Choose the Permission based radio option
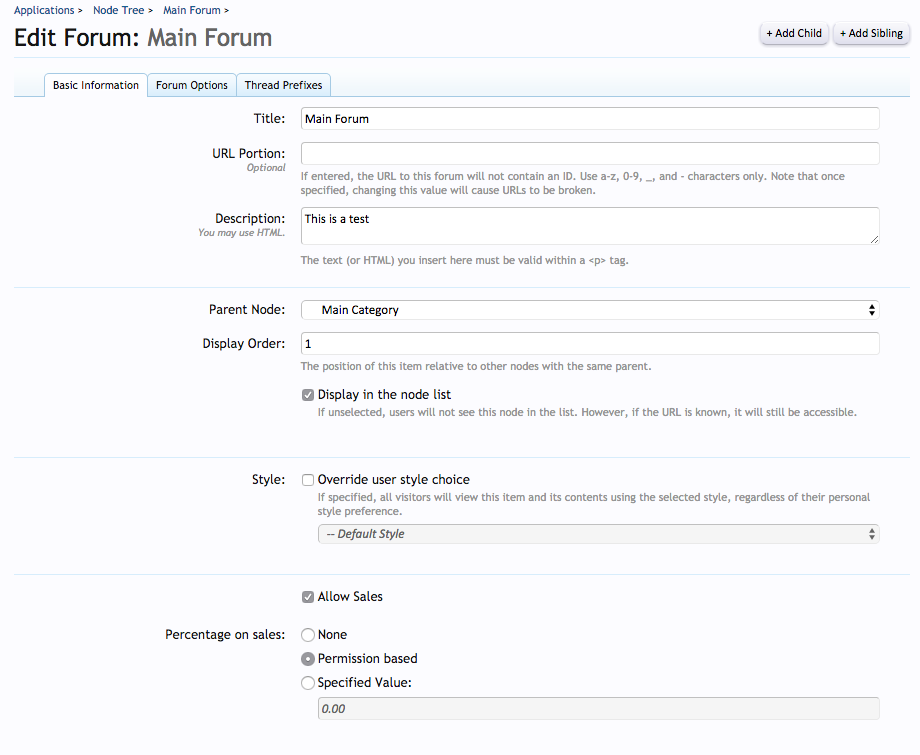 [x=308, y=659]
